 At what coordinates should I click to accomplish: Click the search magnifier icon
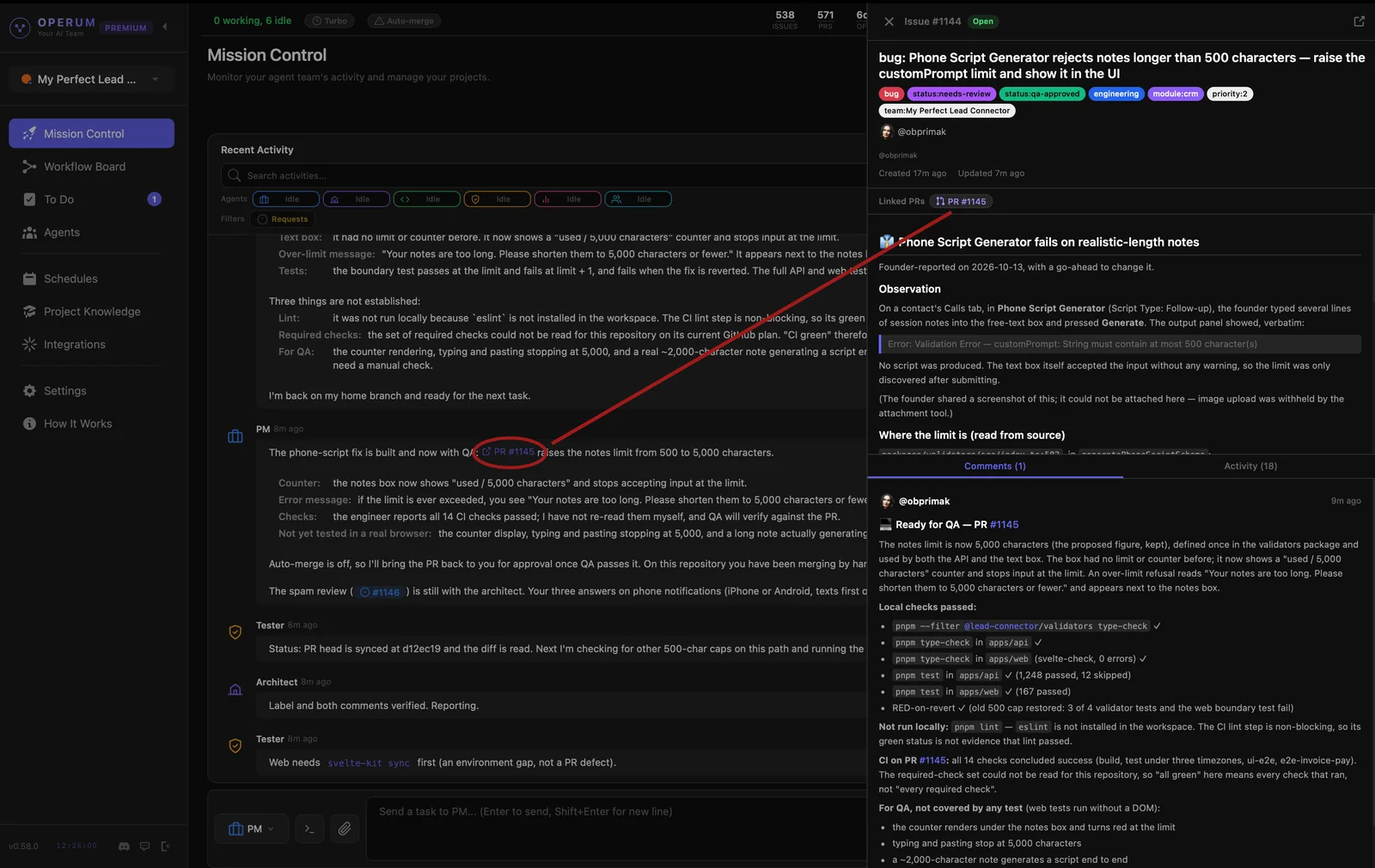coord(234,175)
